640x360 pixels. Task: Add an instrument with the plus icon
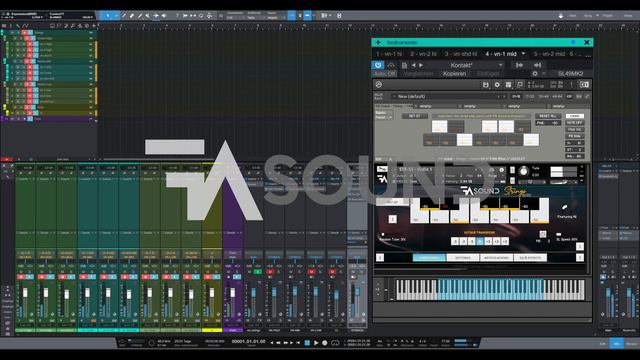(378, 42)
